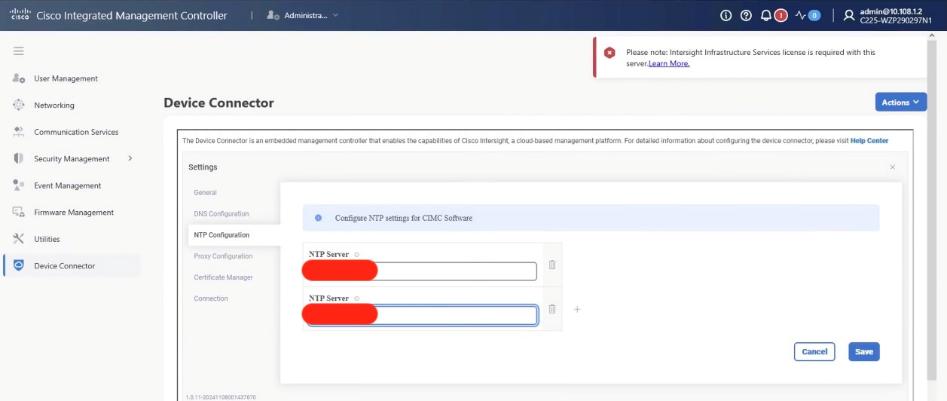Click the Event Management icon
Image resolution: width=947 pixels, height=401 pixels.
click(x=19, y=185)
